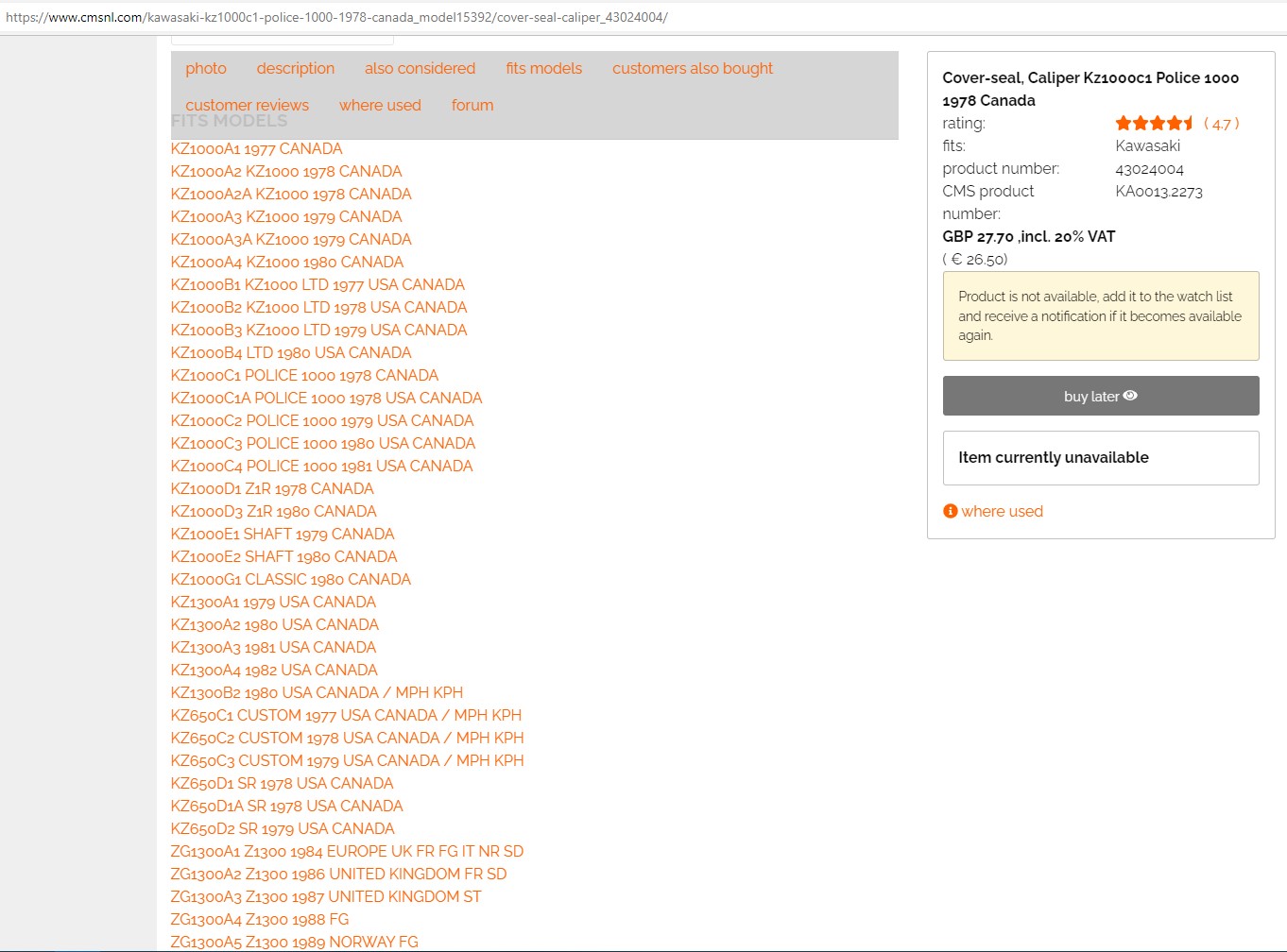Image resolution: width=1287 pixels, height=952 pixels.
Task: Open KZ1000A1 1977 CANADA model link
Action: click(256, 148)
